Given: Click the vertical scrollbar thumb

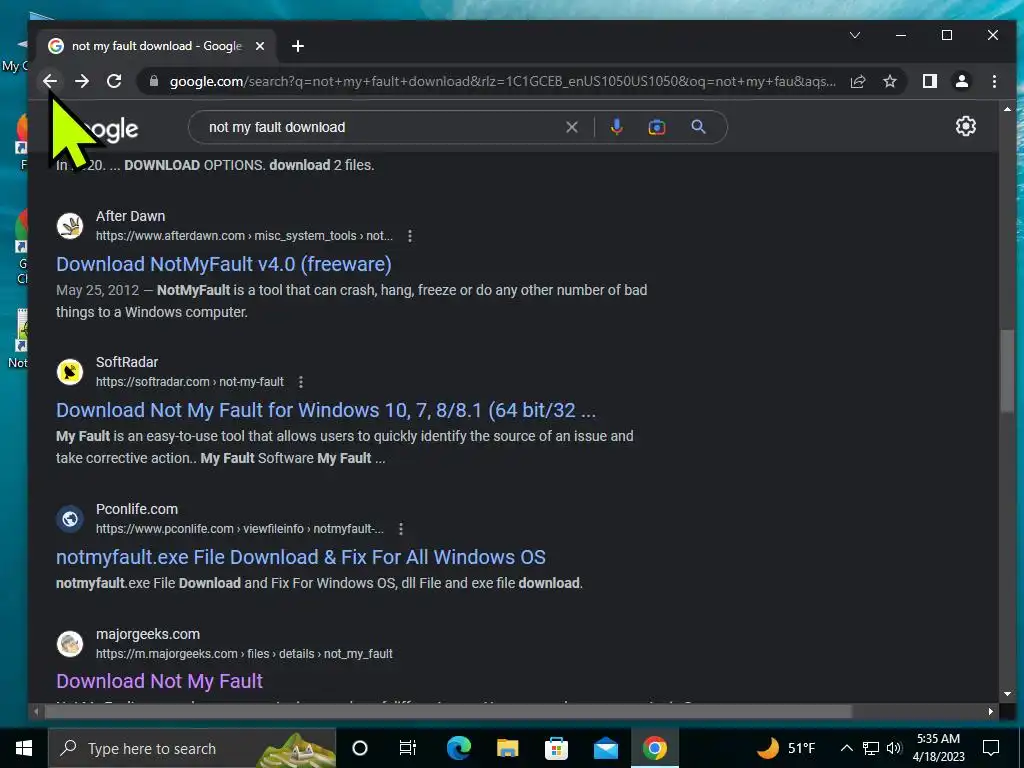Looking at the screenshot, I should (1007, 372).
